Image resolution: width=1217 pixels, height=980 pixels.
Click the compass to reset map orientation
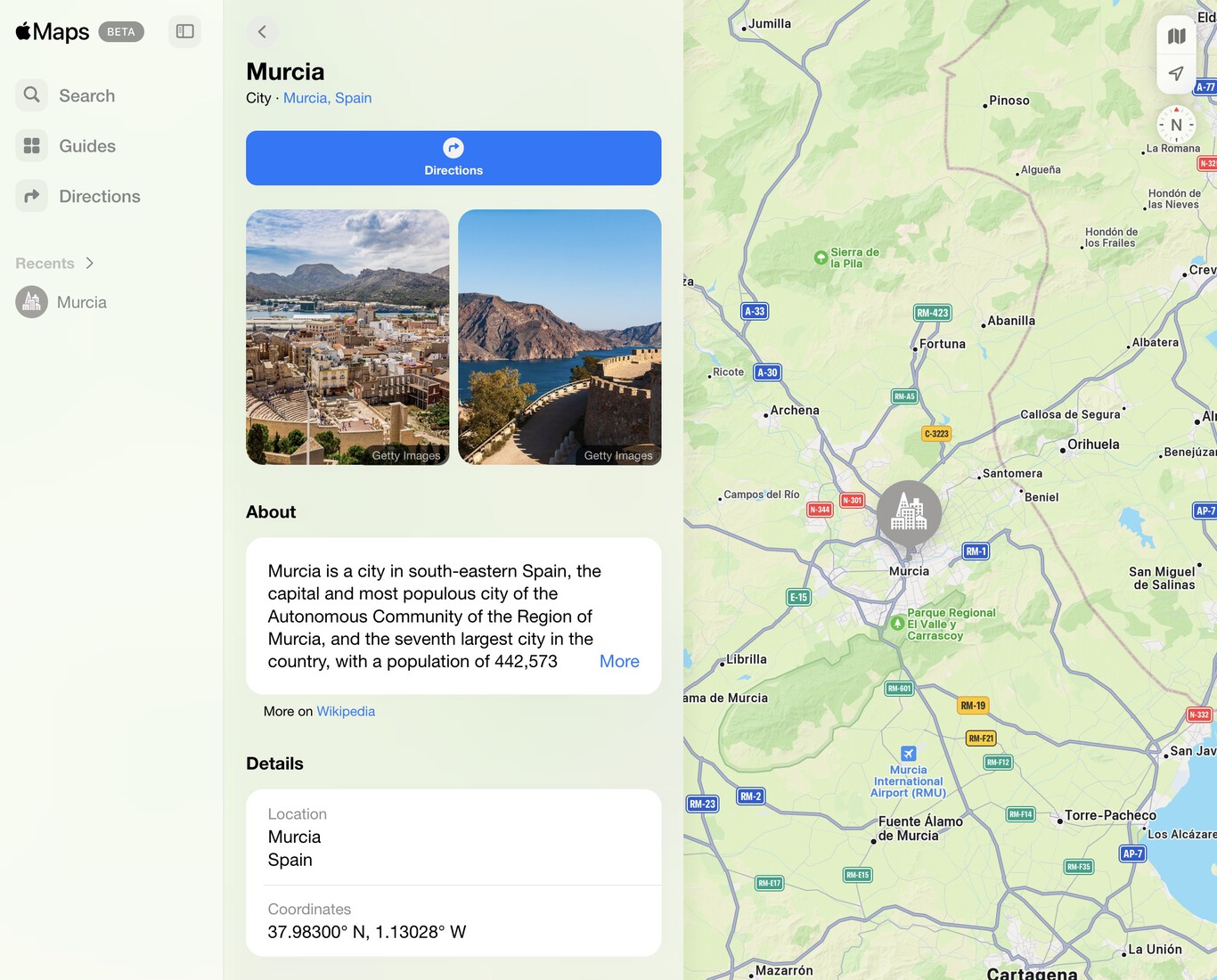click(x=1176, y=125)
